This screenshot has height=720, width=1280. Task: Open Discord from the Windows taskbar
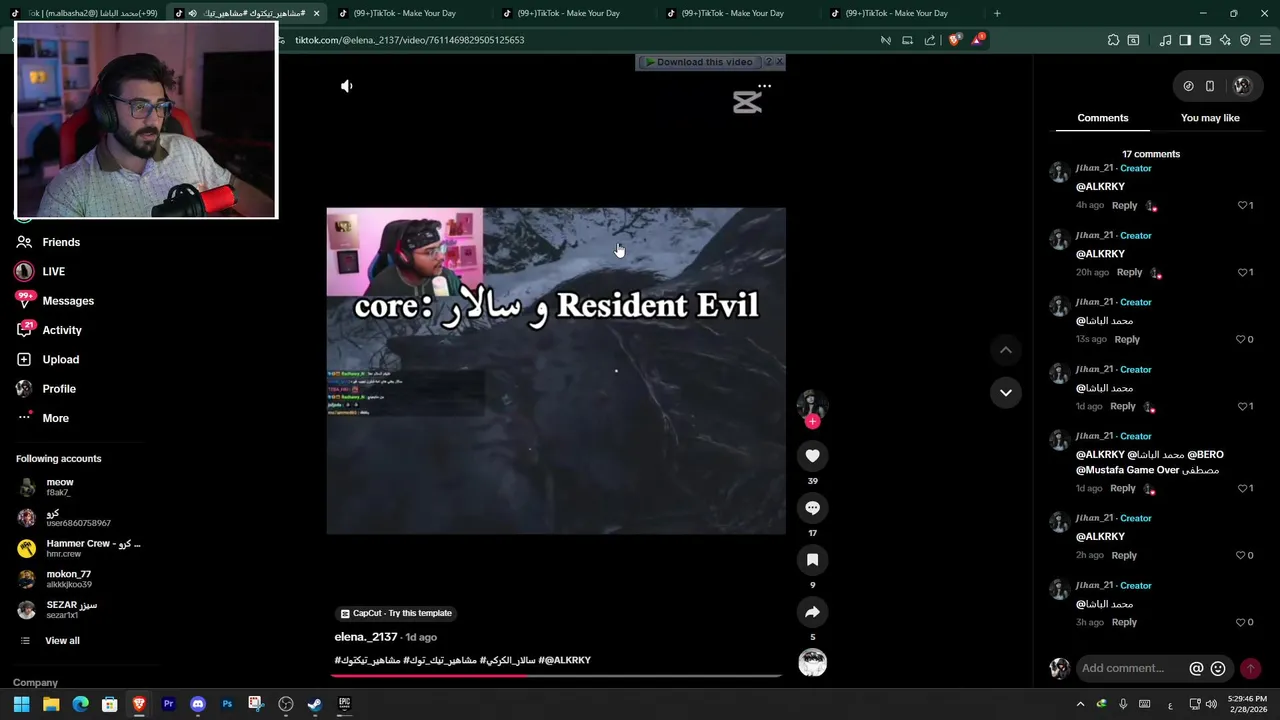click(197, 704)
